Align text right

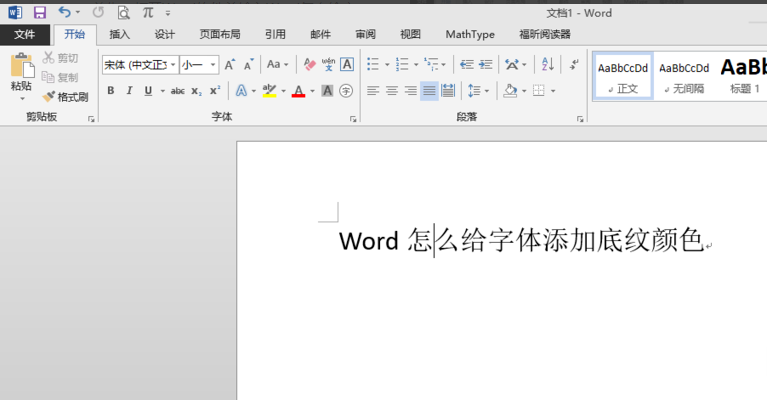point(410,90)
